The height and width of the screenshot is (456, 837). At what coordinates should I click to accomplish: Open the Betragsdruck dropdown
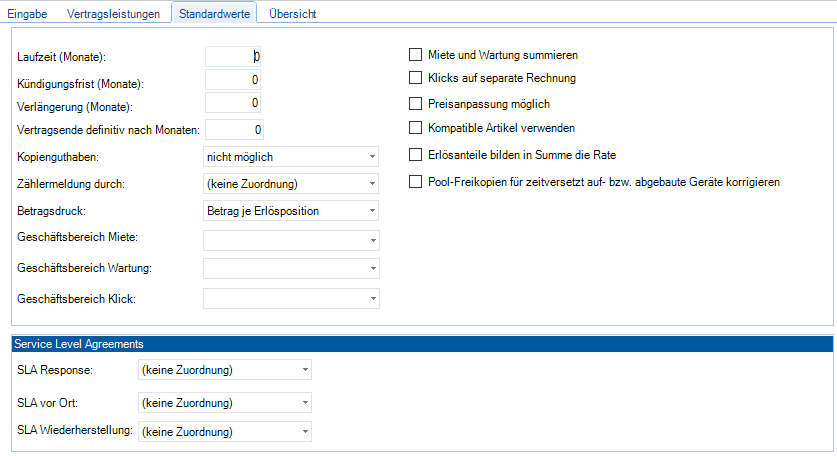click(290, 210)
